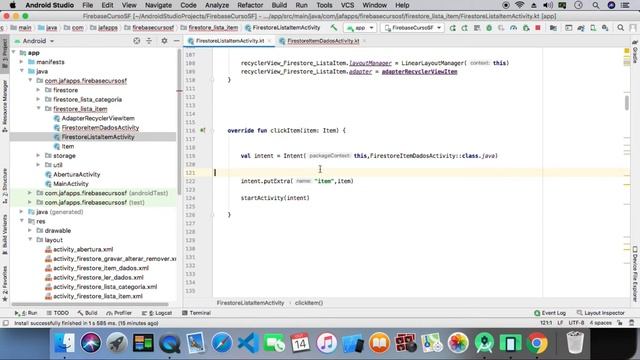Open the Logcat tool window
640x360 pixels.
point(157,313)
